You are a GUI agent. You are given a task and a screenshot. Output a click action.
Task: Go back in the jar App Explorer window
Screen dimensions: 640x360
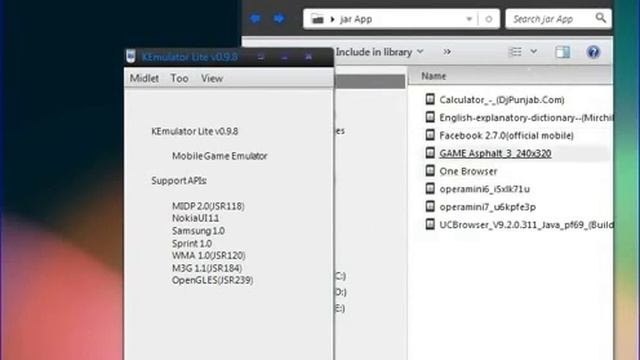pyautogui.click(x=256, y=19)
